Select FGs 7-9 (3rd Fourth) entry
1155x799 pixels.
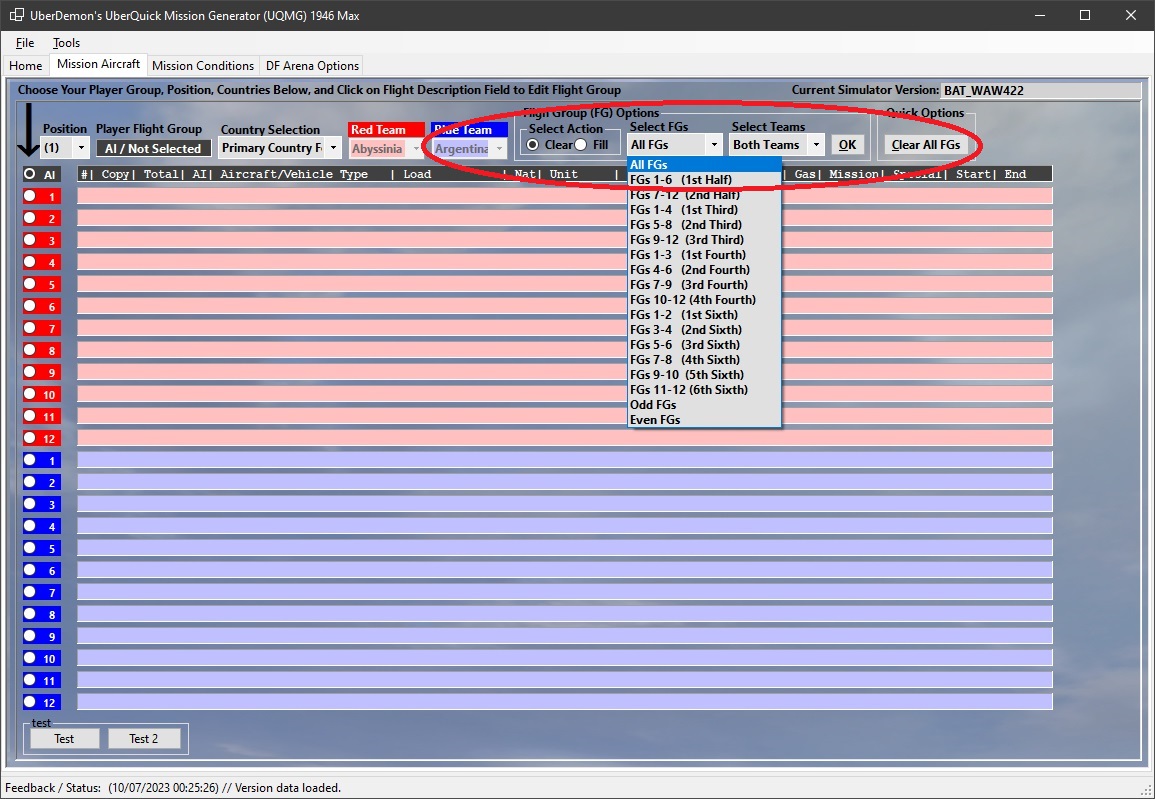(x=704, y=285)
